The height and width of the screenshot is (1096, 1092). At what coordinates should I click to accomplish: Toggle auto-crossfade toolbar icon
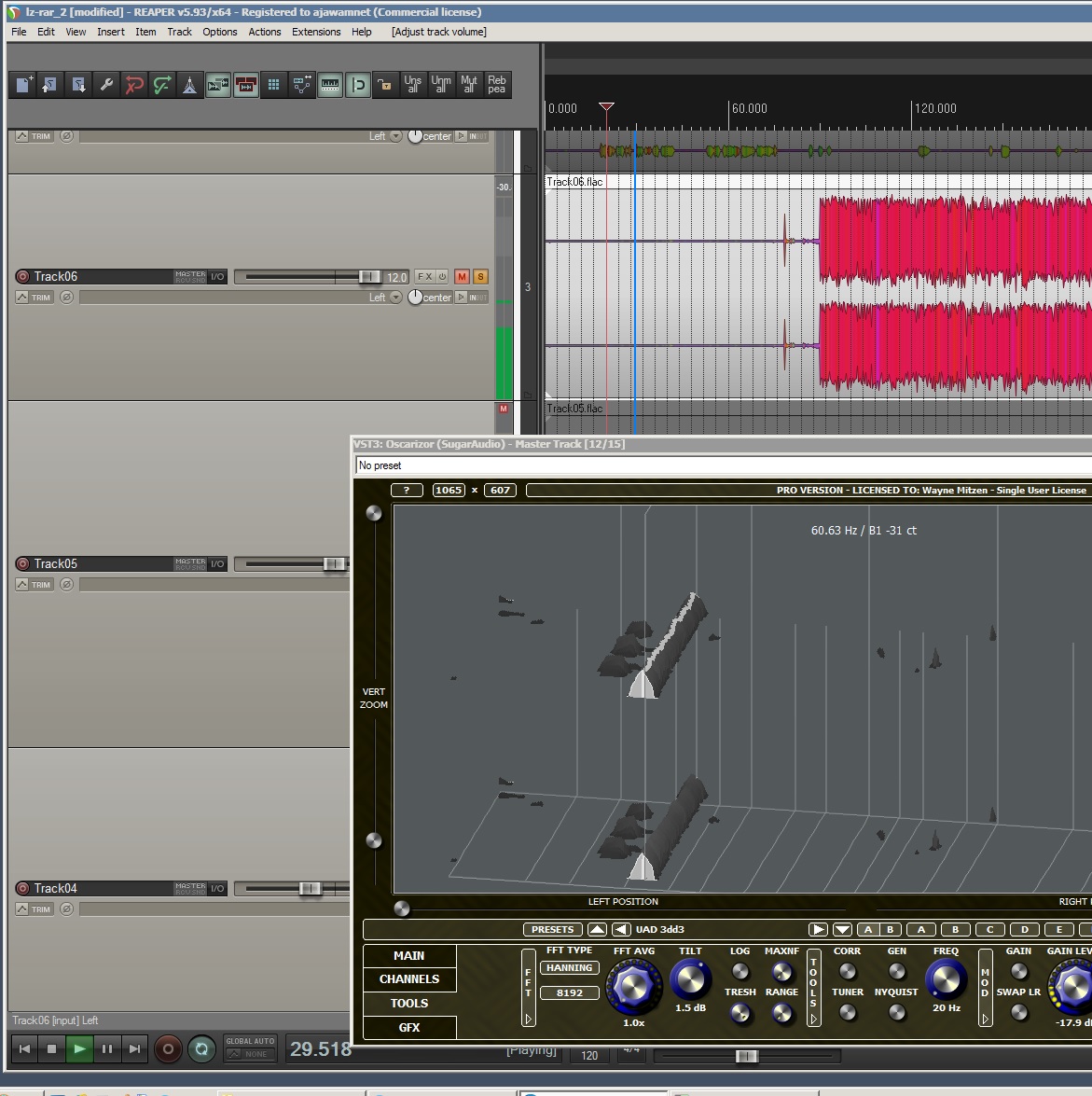click(x=218, y=85)
